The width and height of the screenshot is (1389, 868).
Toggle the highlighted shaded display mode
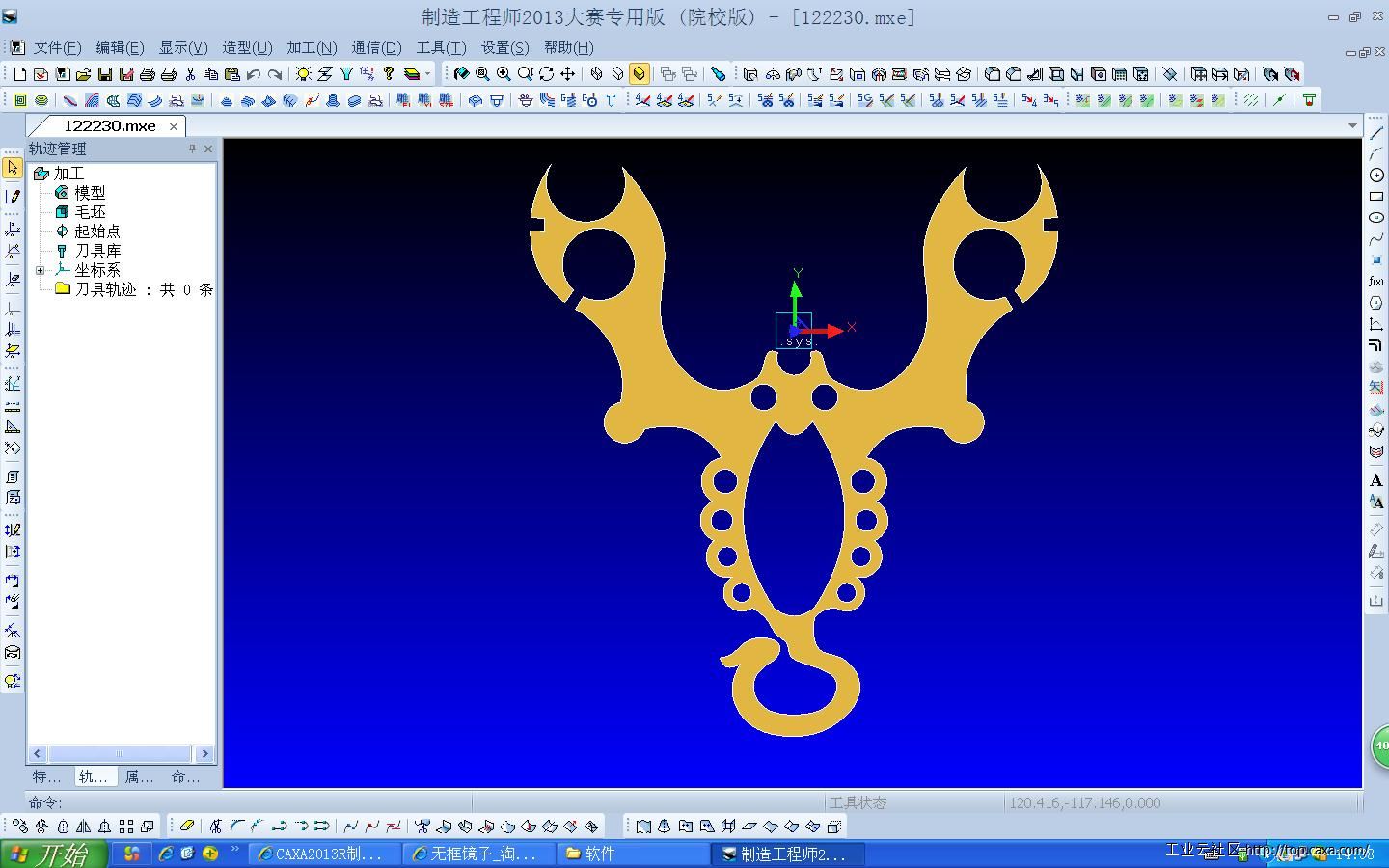point(640,73)
